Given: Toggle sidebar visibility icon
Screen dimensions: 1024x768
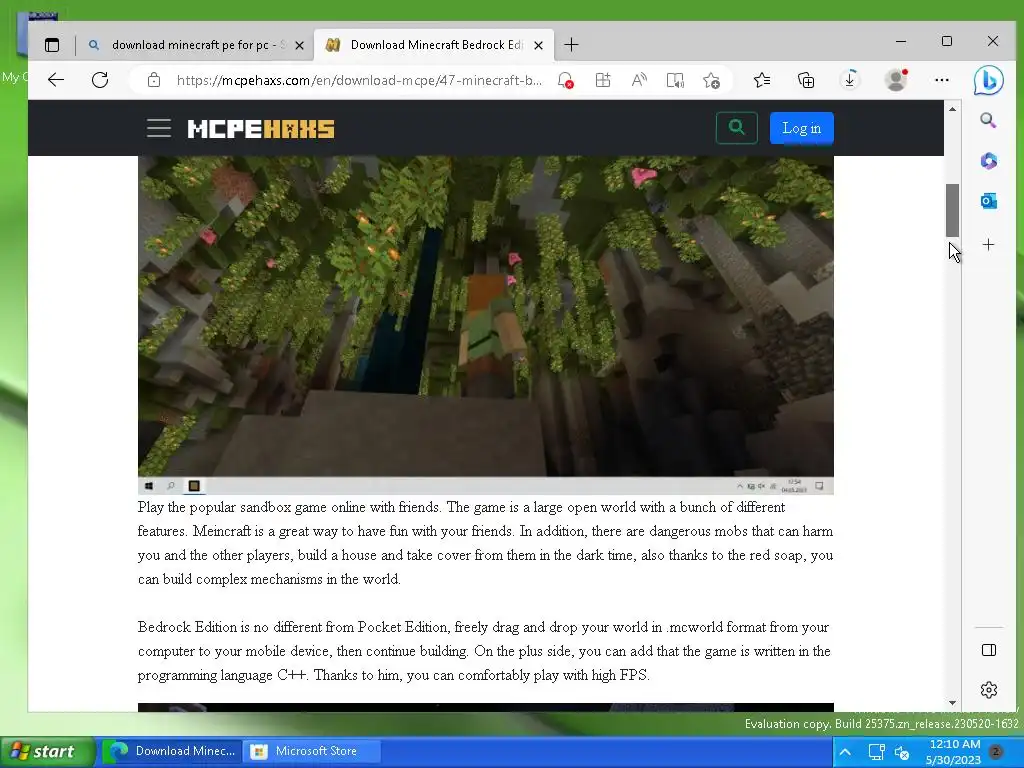Looking at the screenshot, I should pos(989,650).
